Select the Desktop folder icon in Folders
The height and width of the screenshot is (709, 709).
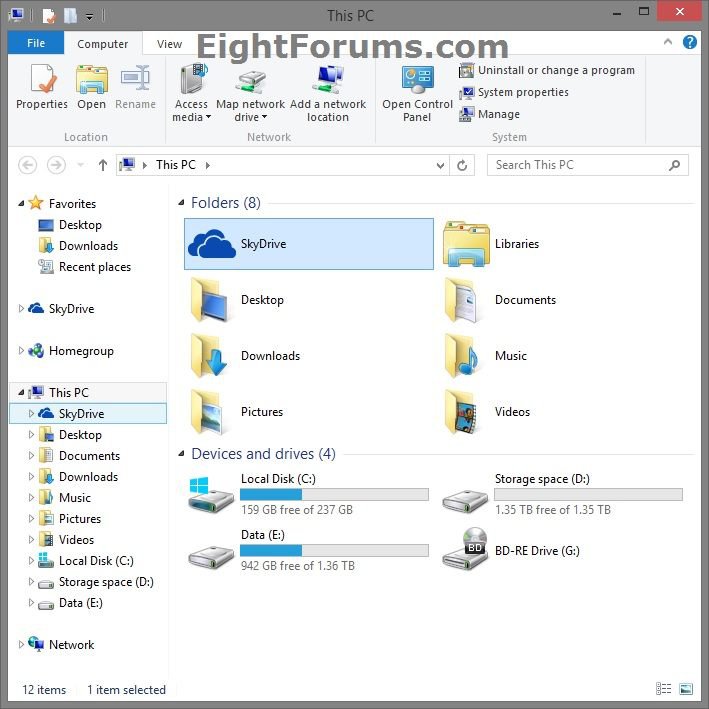pyautogui.click(x=210, y=299)
